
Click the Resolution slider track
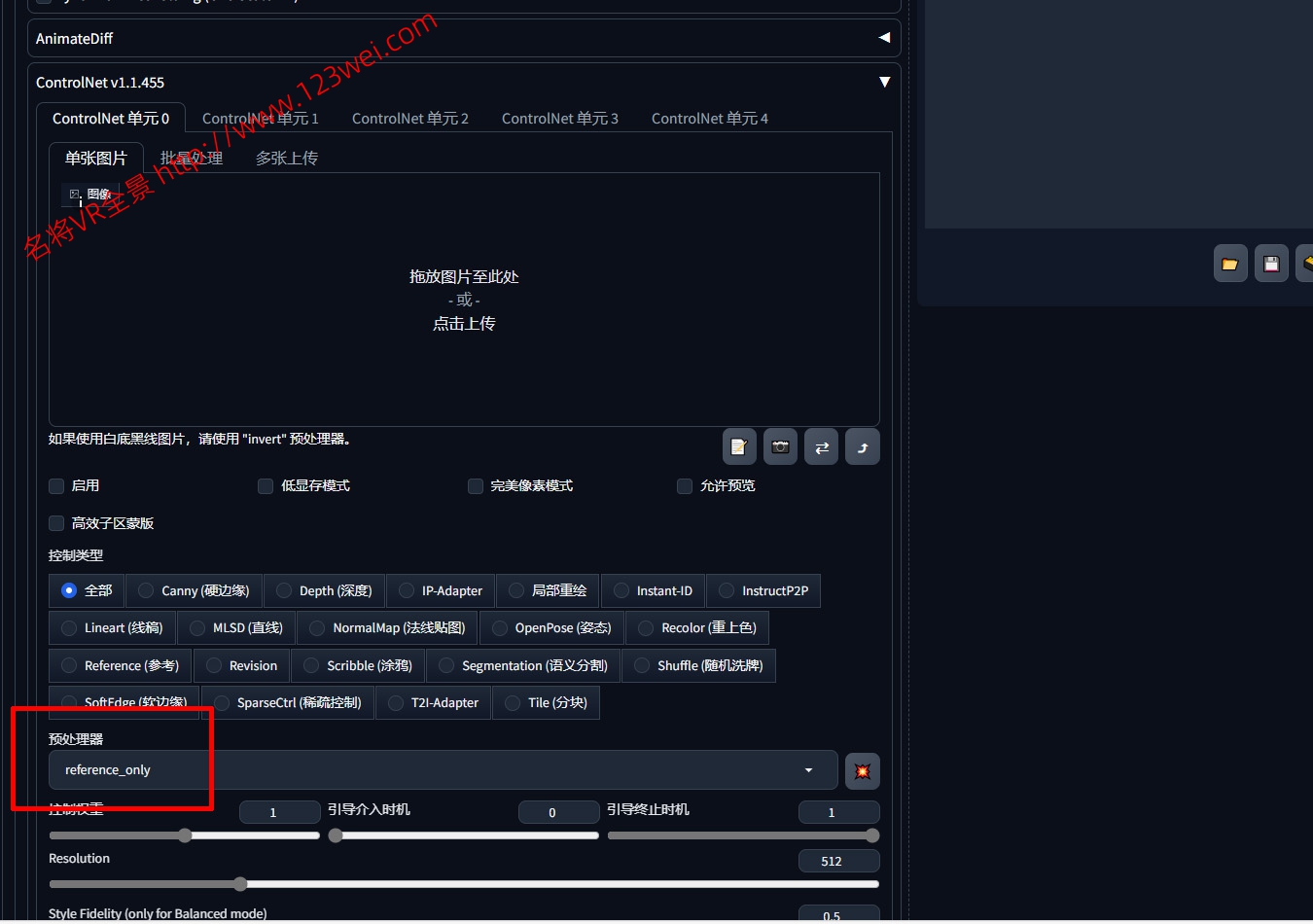point(463,884)
